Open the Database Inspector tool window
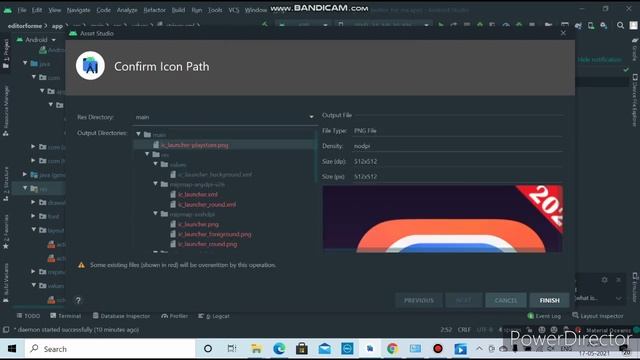 (x=121, y=316)
